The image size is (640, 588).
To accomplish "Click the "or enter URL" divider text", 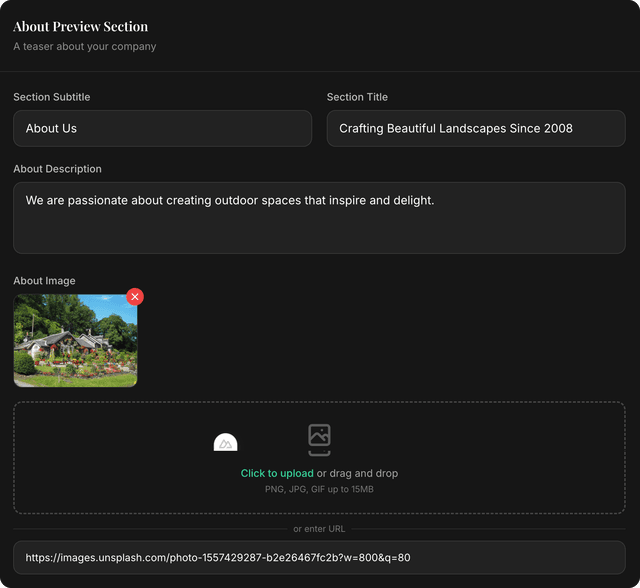I will pos(319,528).
